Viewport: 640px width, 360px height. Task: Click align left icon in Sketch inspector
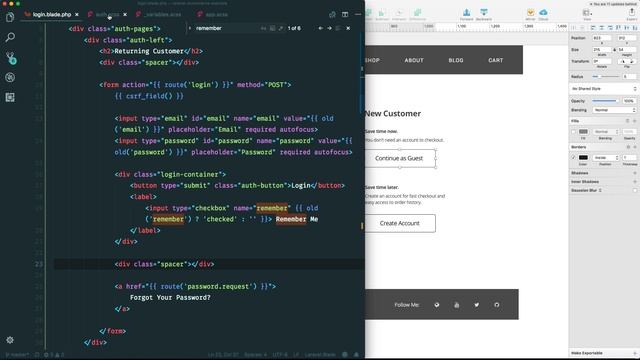[593, 28]
